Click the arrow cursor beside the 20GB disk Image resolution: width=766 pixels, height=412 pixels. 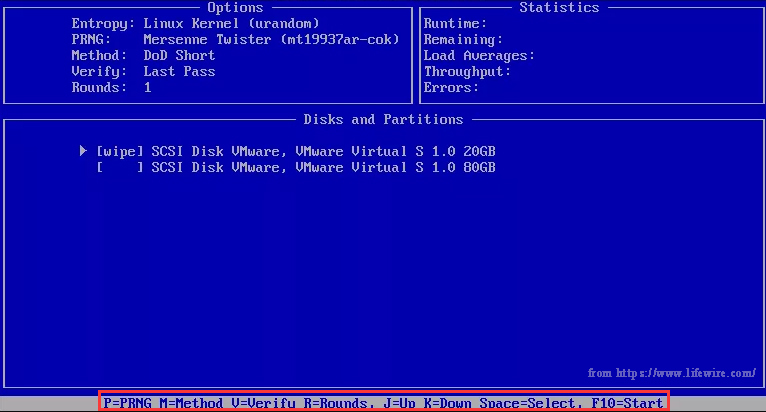(x=84, y=151)
